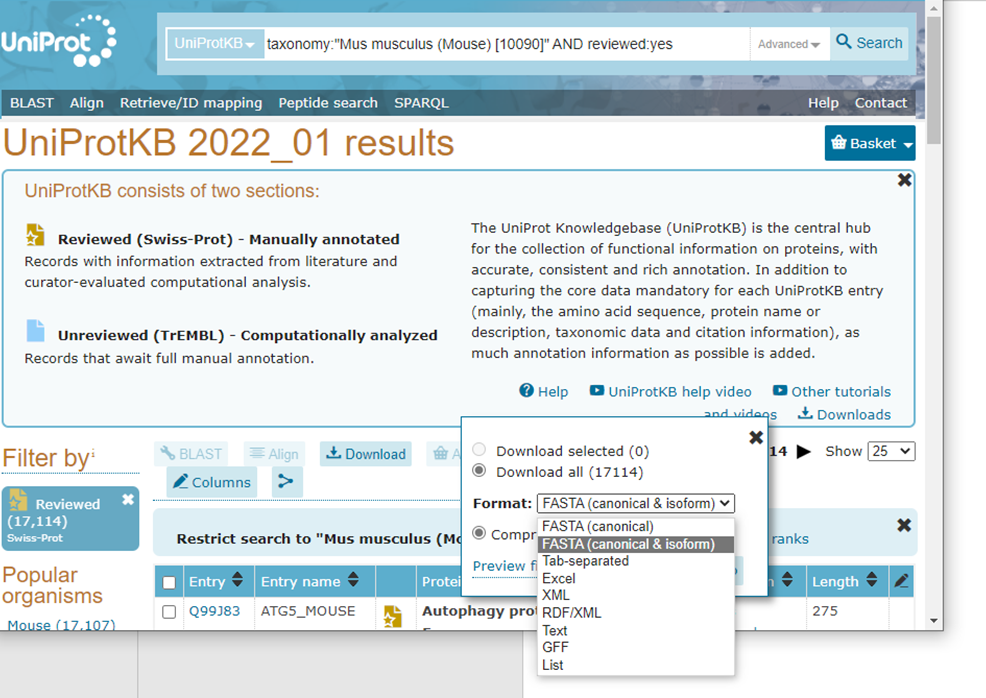Image resolution: width=986 pixels, height=698 pixels.
Task: Click the ATG5_MOUSE entry name cell
Action: point(308,611)
